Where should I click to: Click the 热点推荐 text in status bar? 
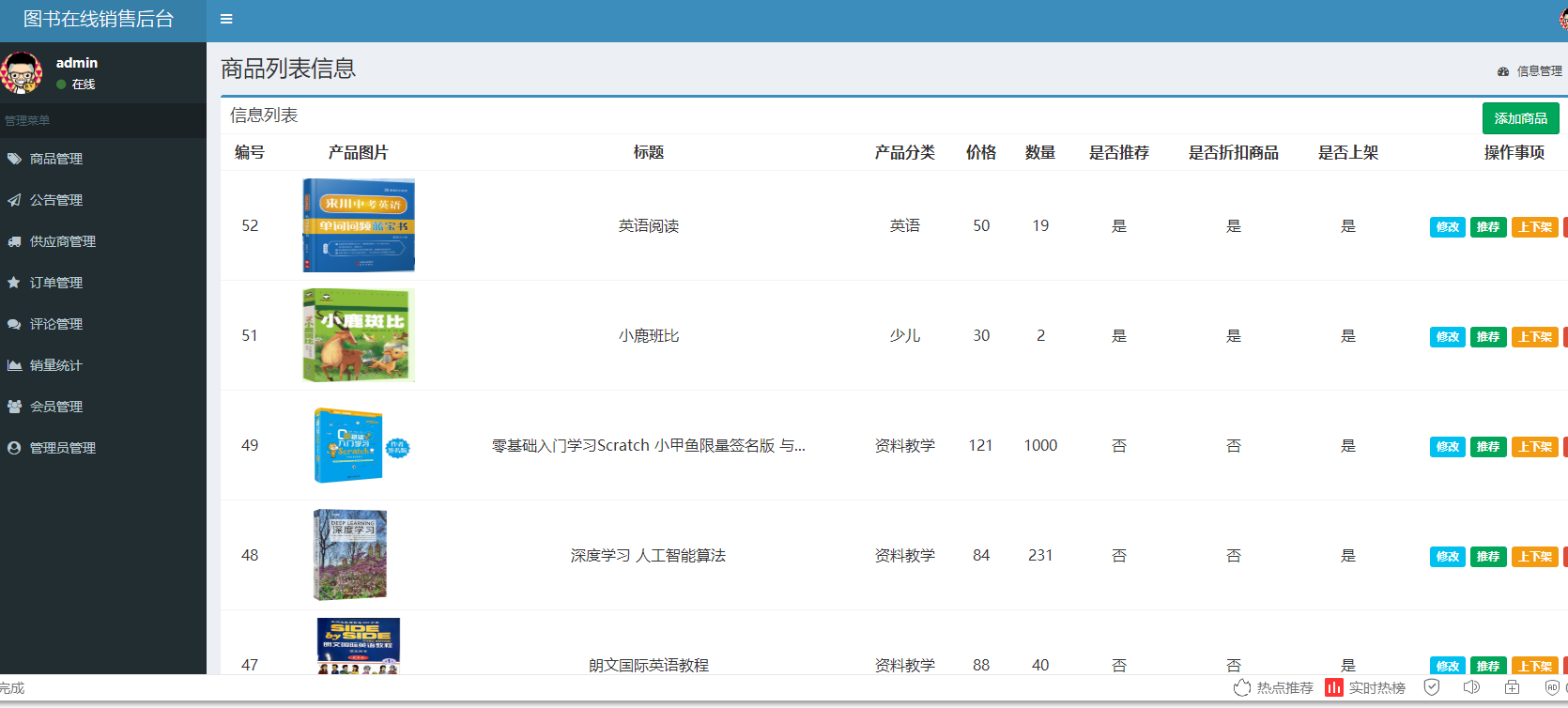point(1285,688)
